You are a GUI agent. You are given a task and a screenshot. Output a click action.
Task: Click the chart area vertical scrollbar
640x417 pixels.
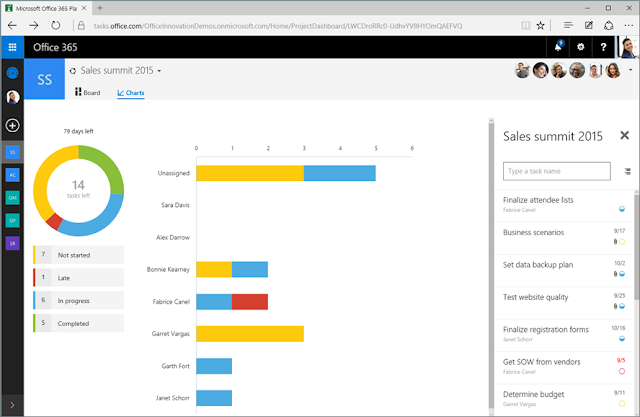pos(491,265)
